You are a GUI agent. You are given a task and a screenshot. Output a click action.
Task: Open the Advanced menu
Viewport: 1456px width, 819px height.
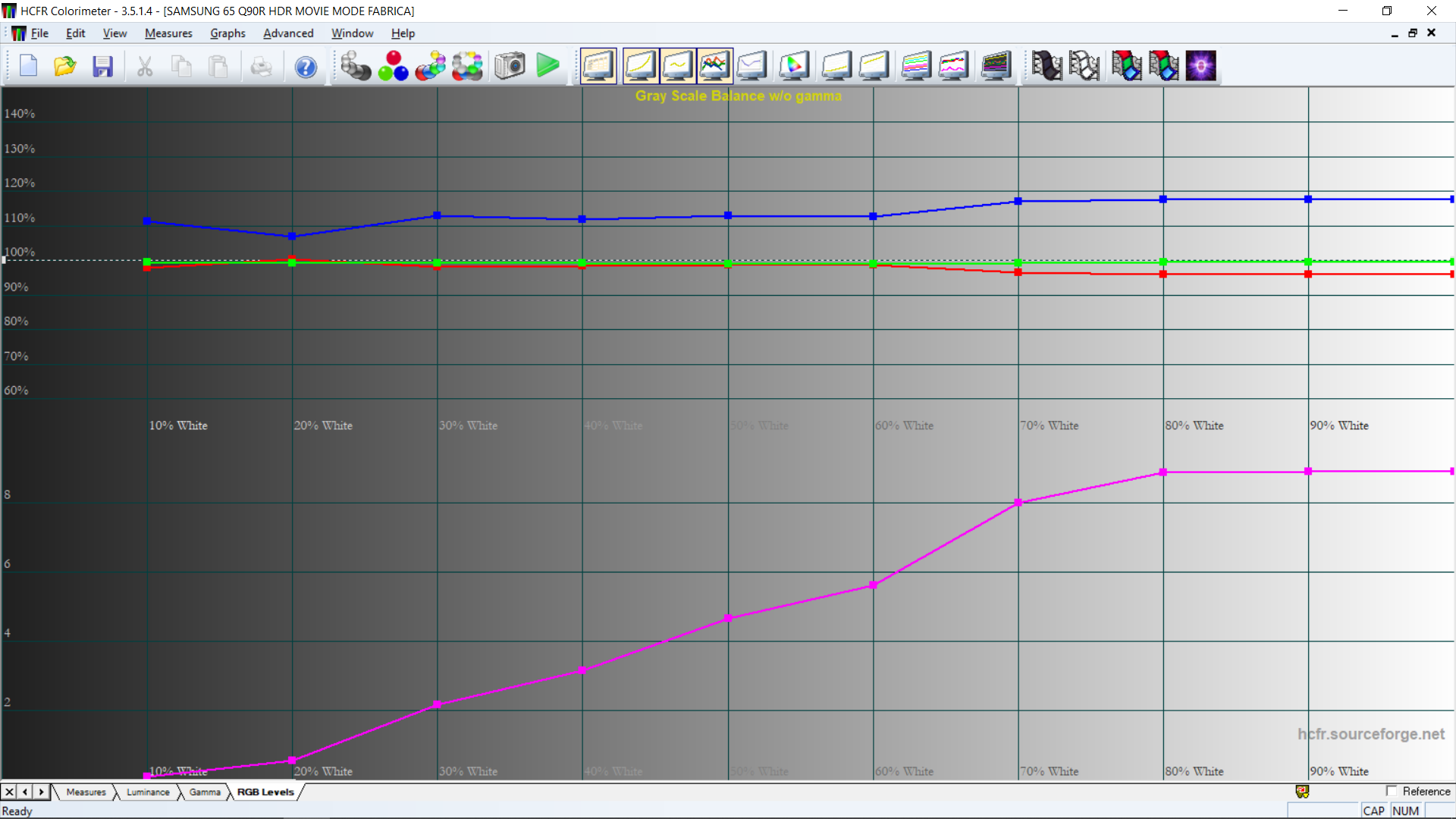288,33
